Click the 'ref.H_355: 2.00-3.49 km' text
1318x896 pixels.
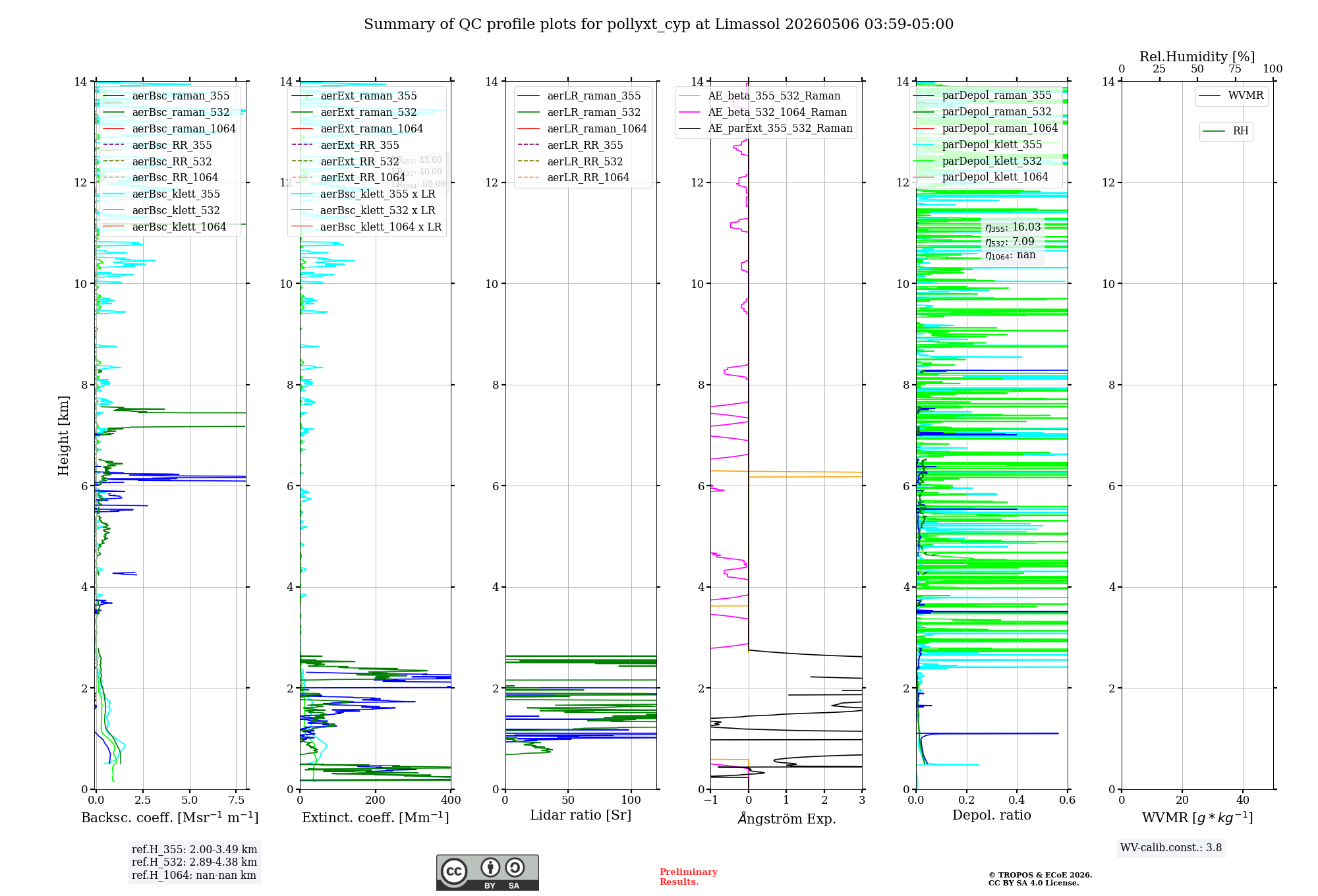click(194, 849)
